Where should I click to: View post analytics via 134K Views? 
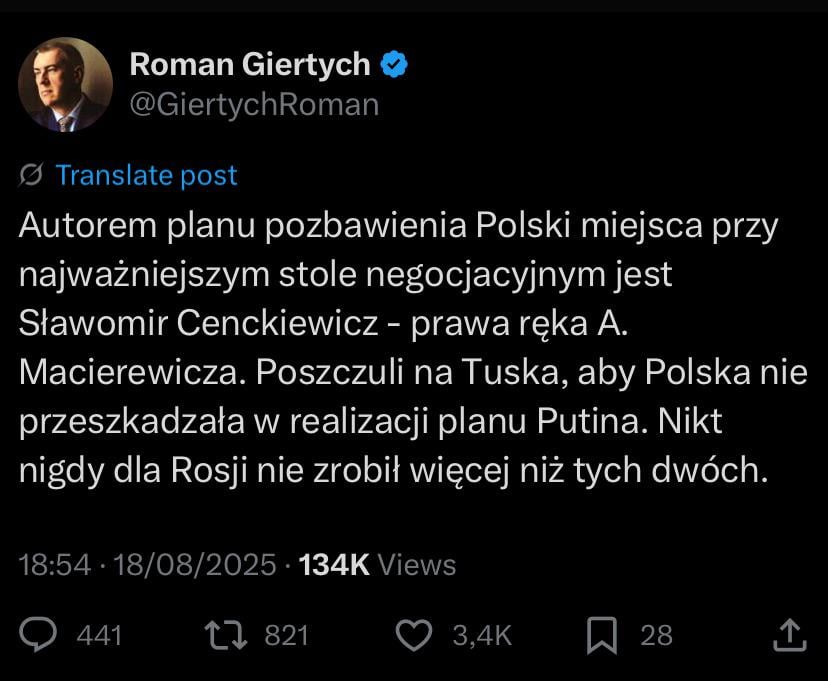point(377,564)
